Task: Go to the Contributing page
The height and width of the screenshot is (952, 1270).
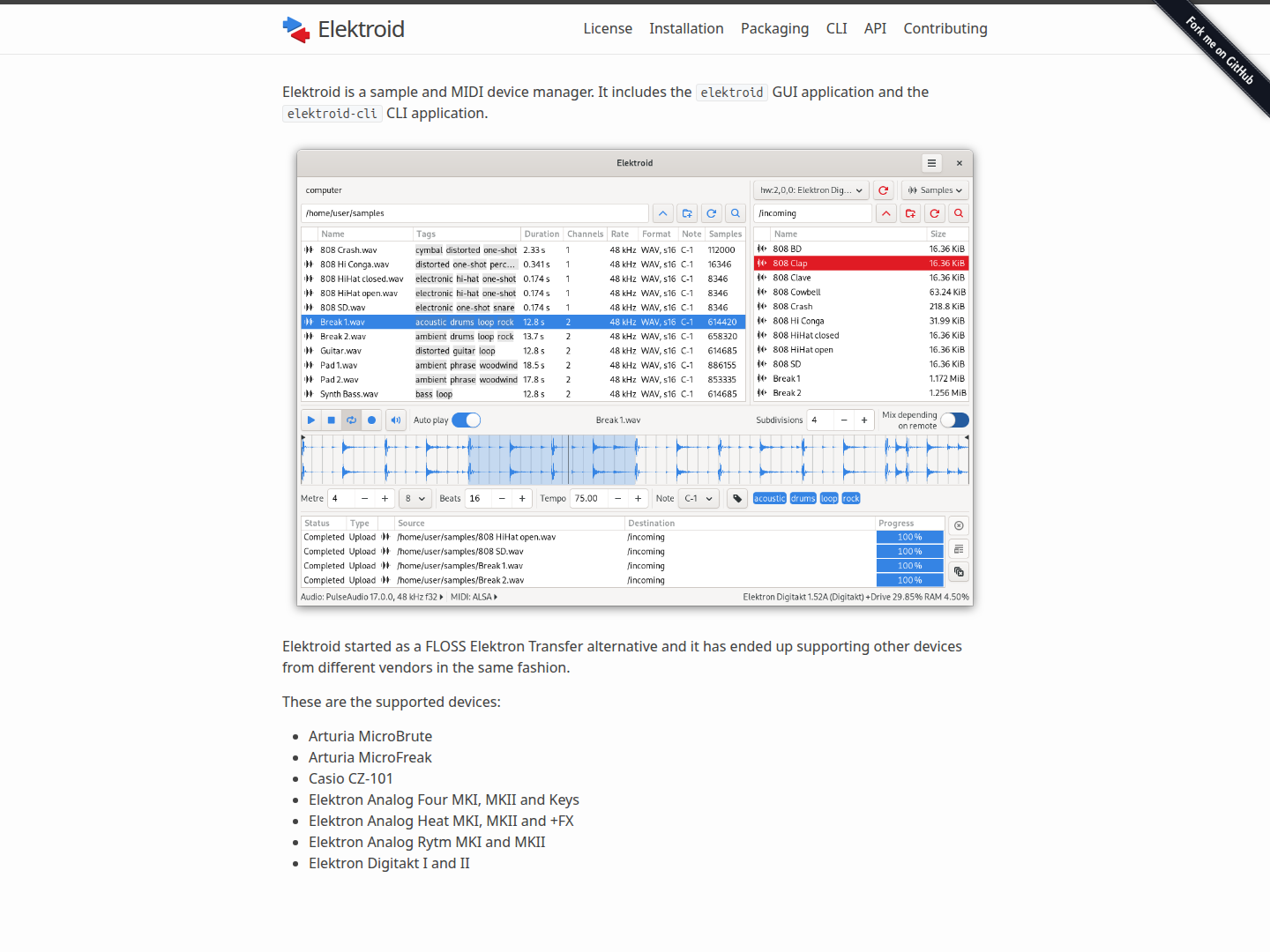Action: pyautogui.click(x=945, y=29)
